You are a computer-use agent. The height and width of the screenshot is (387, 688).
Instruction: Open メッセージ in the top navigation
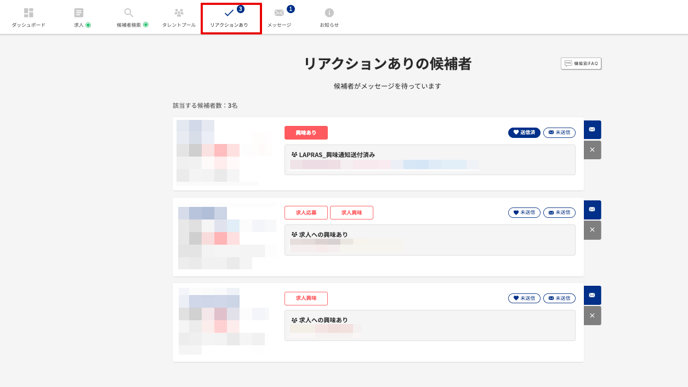[280, 18]
